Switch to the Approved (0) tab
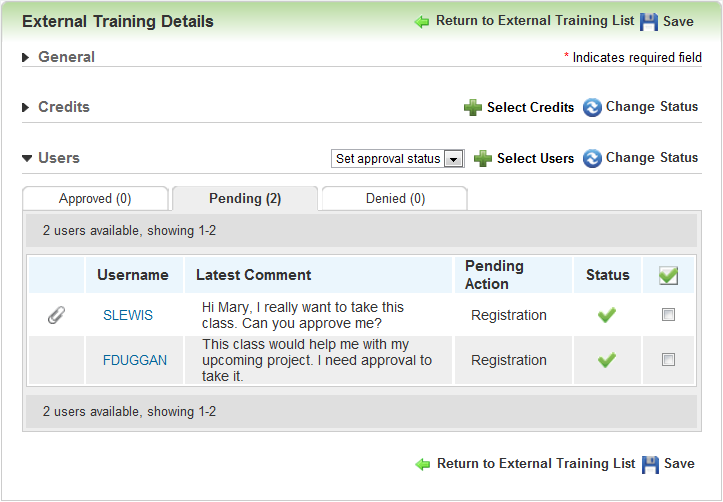The height and width of the screenshot is (502, 723). (95, 199)
